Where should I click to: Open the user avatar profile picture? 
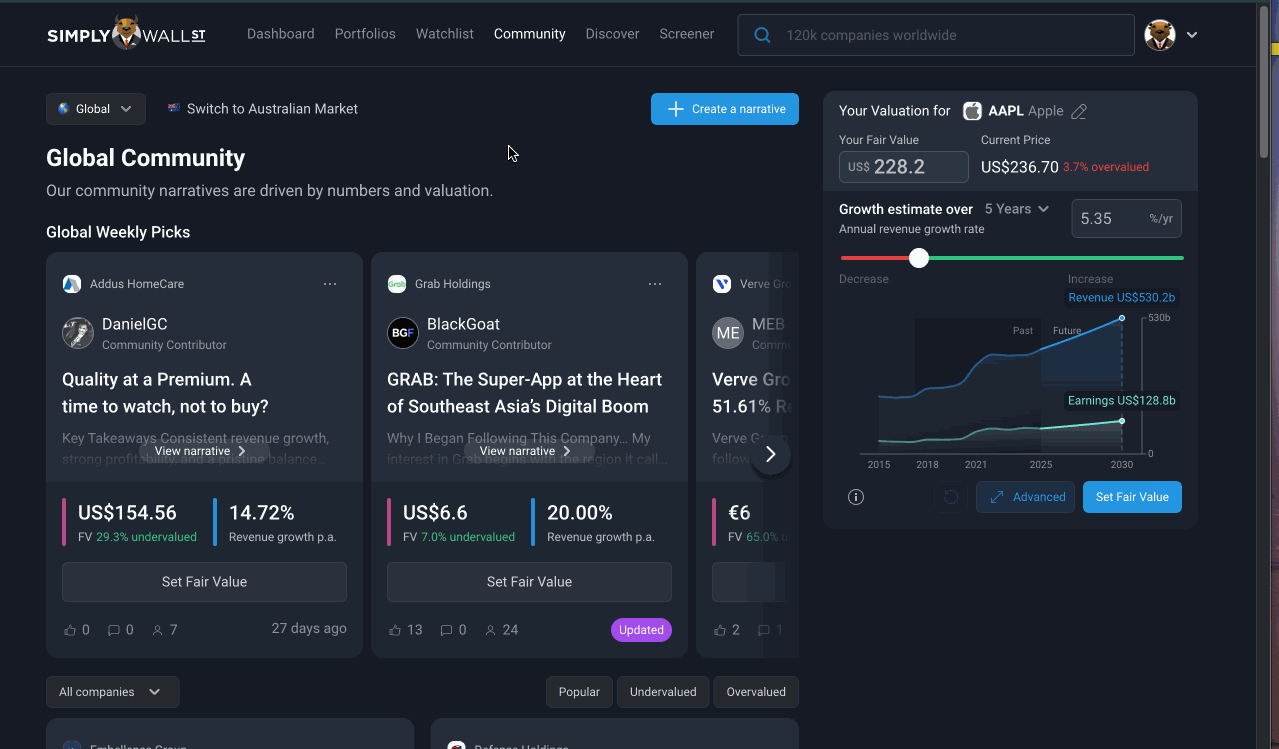pos(1160,35)
